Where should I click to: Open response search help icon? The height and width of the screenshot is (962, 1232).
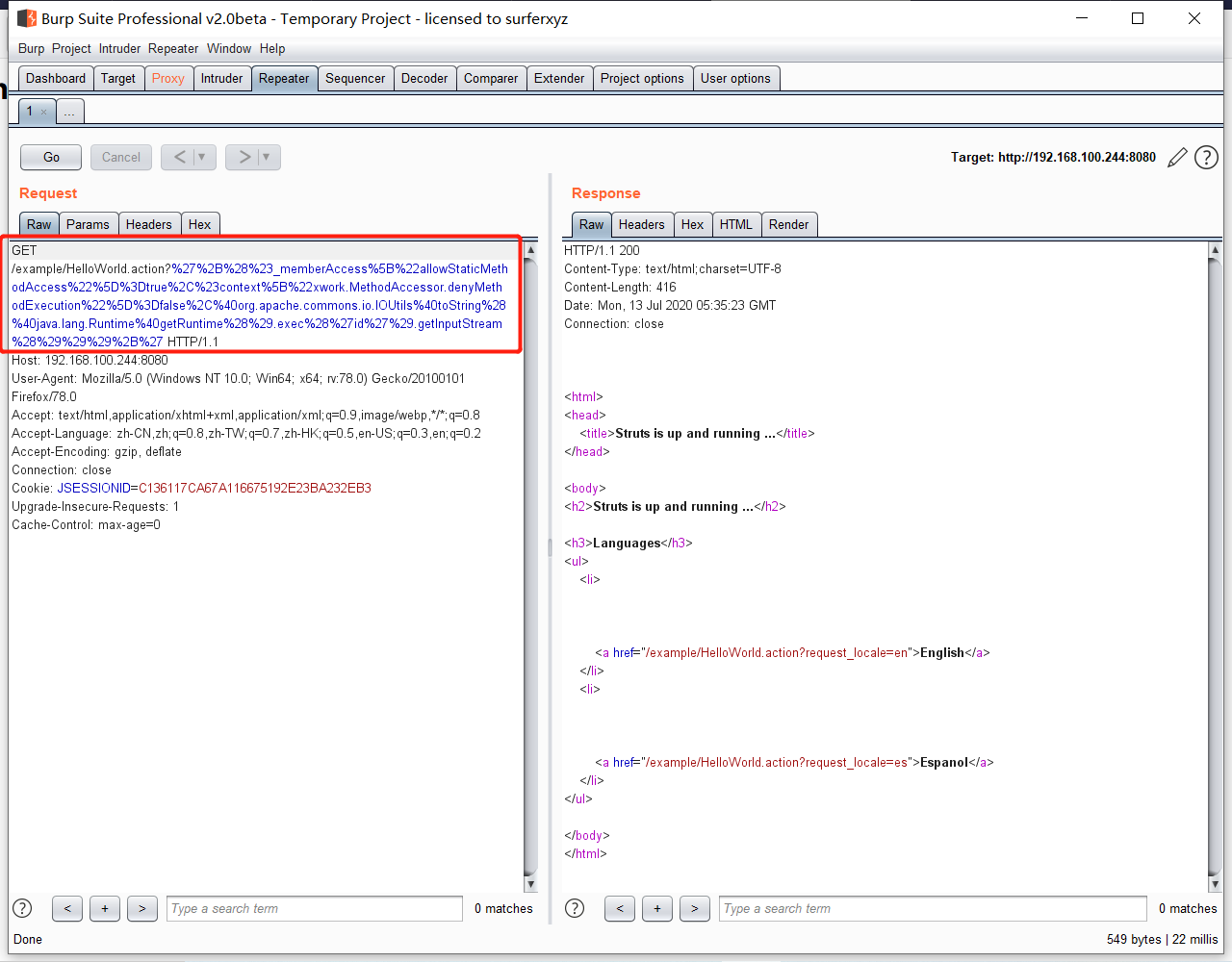[x=575, y=908]
